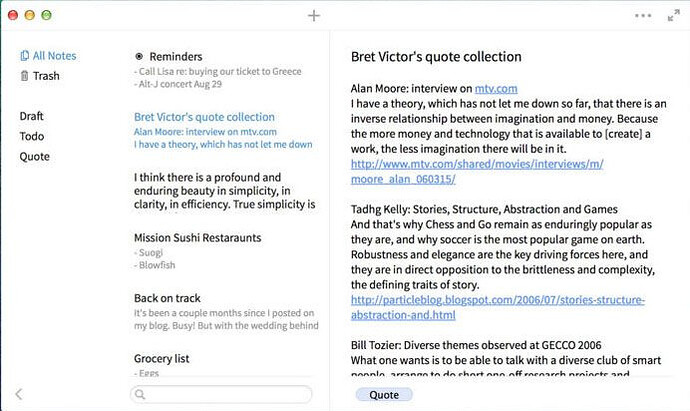Open the full www.mtv.com interview URL
Screen dimensions: 690x411
coord(476,163)
